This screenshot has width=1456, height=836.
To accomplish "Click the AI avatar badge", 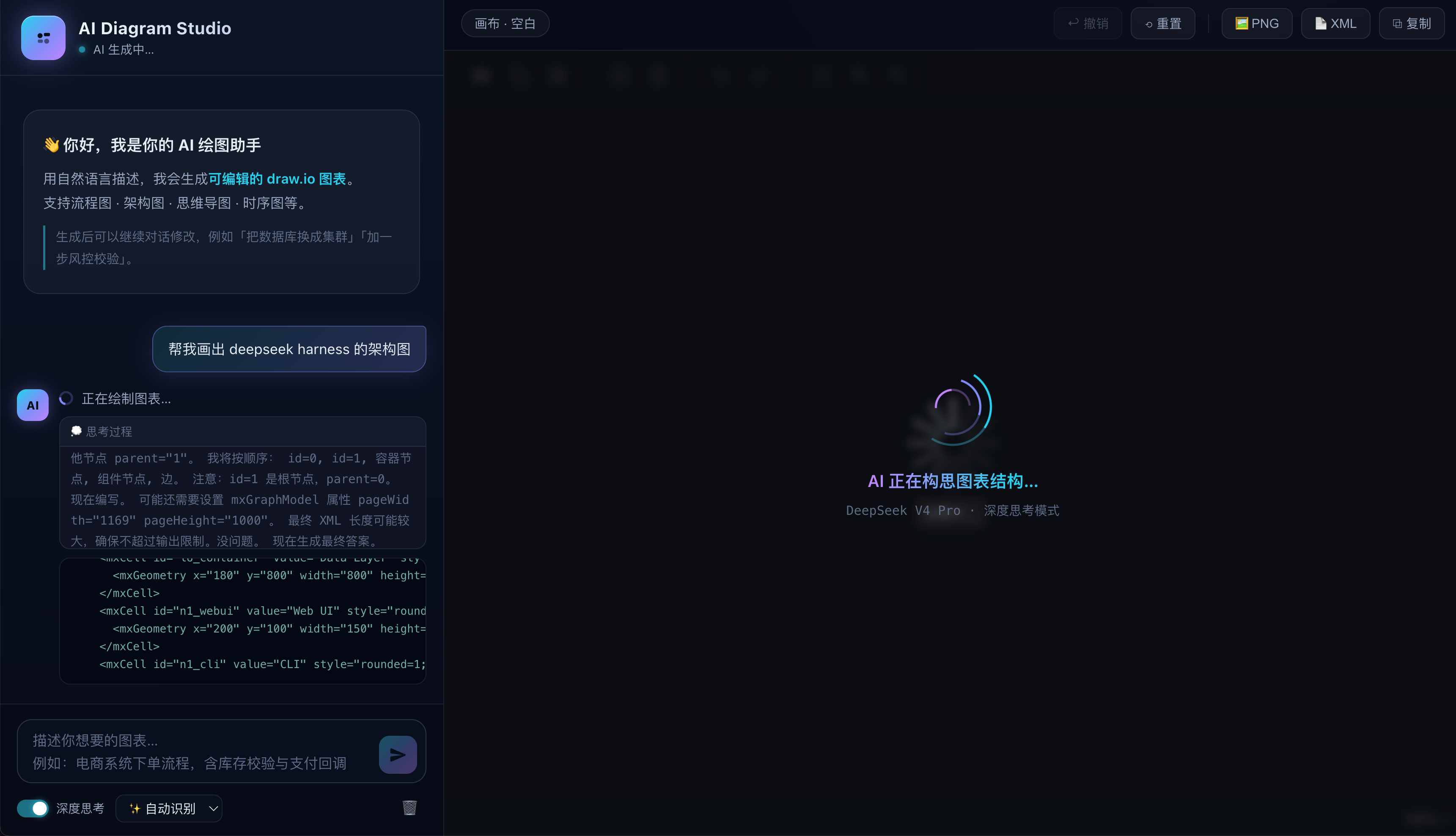I will point(33,405).
